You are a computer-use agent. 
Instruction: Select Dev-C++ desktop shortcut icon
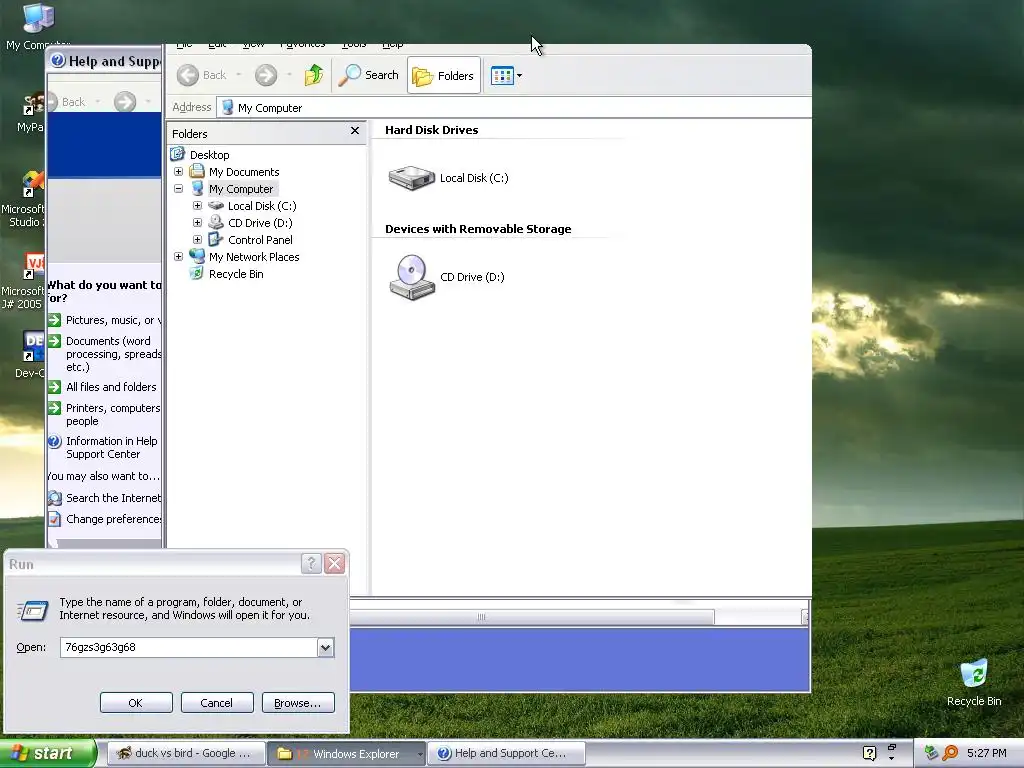[x=30, y=353]
